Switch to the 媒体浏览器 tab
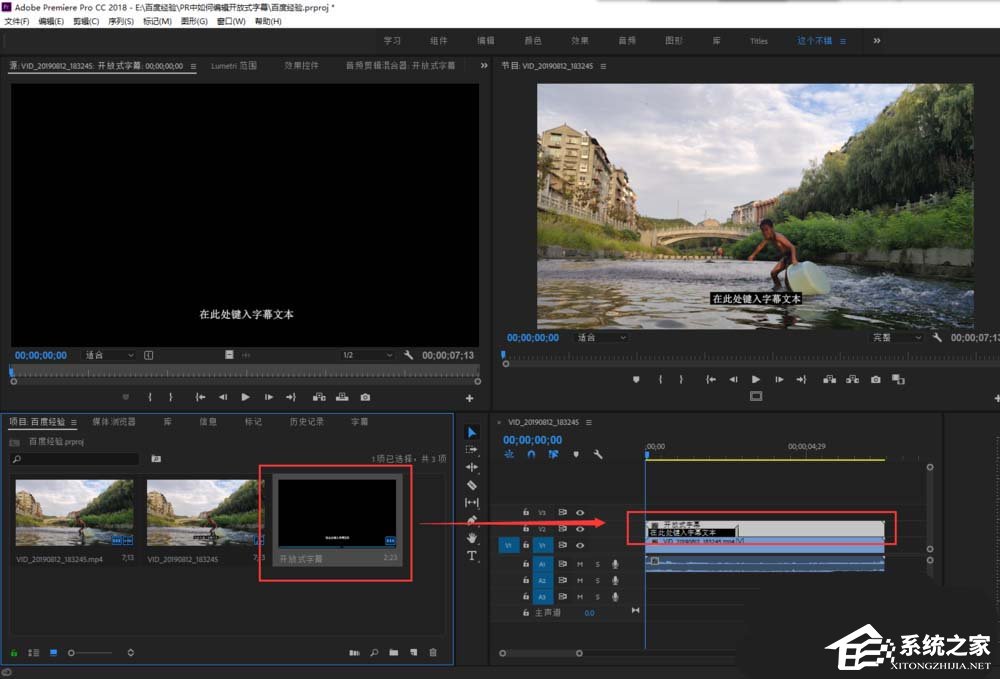The height and width of the screenshot is (679, 1000). 114,422
